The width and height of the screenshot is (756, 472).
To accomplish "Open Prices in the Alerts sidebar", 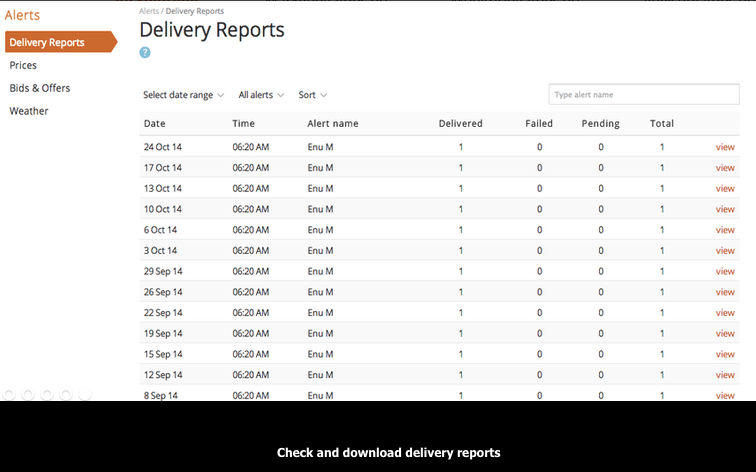I will (x=23, y=65).
